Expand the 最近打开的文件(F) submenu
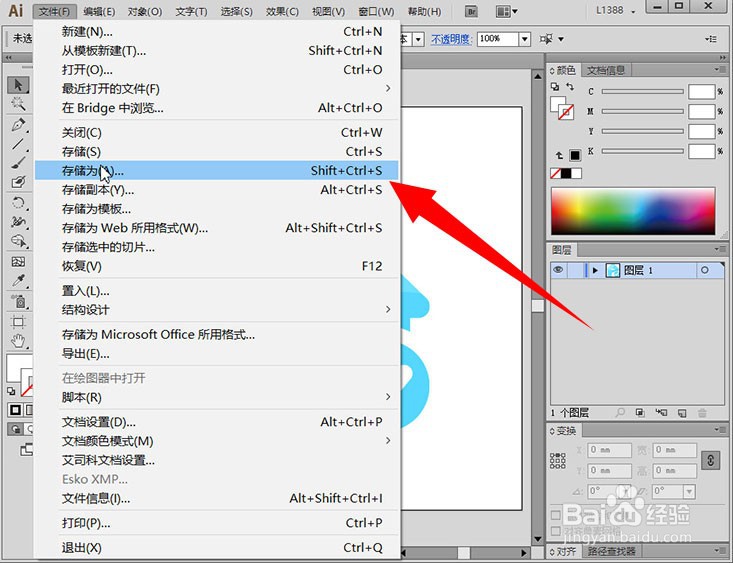The image size is (733, 563). tap(217, 88)
